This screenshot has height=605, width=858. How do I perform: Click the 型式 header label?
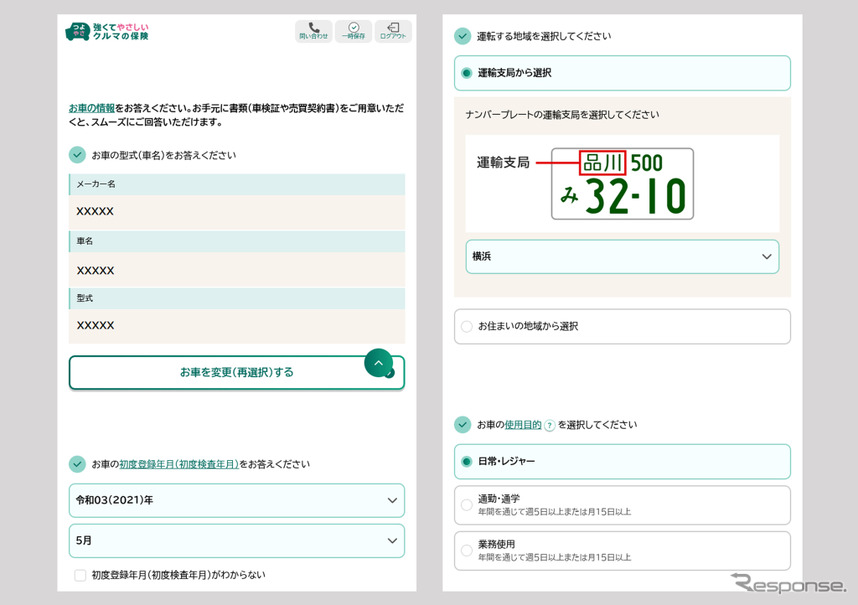(x=84, y=298)
